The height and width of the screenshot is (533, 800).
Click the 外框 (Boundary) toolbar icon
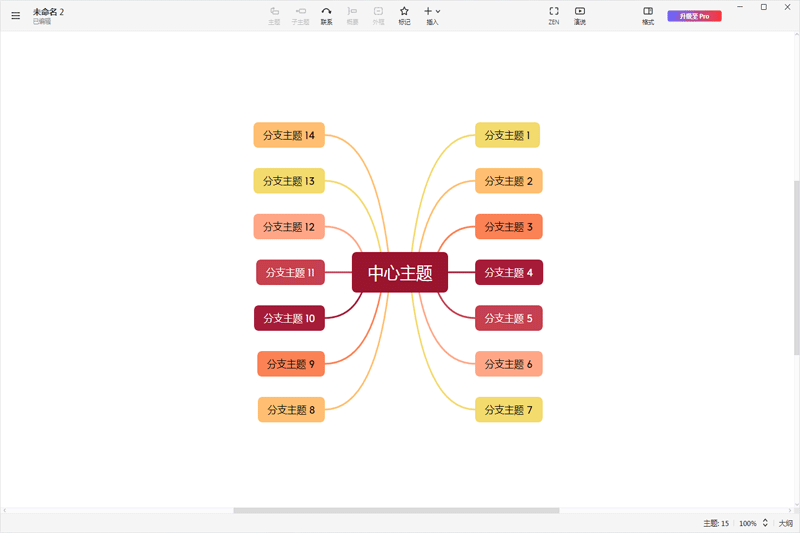[x=378, y=15]
